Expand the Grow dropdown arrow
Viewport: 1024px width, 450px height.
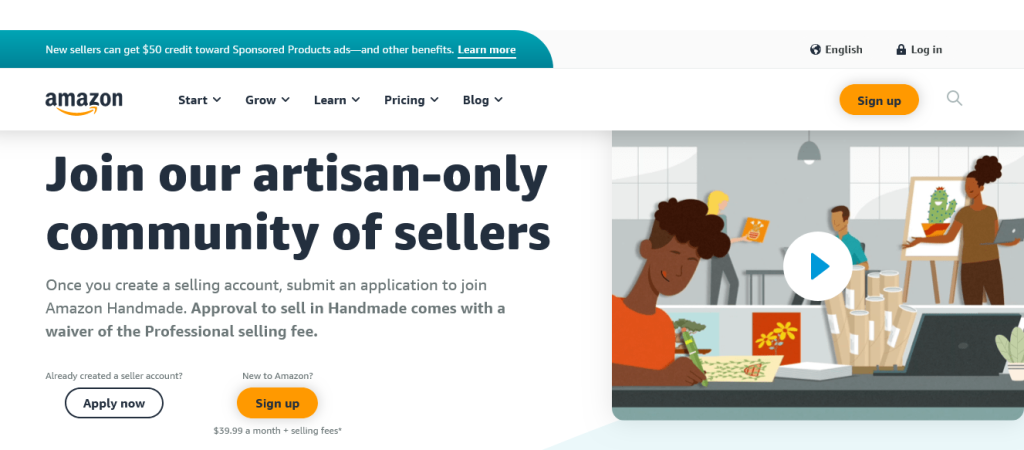(x=285, y=100)
